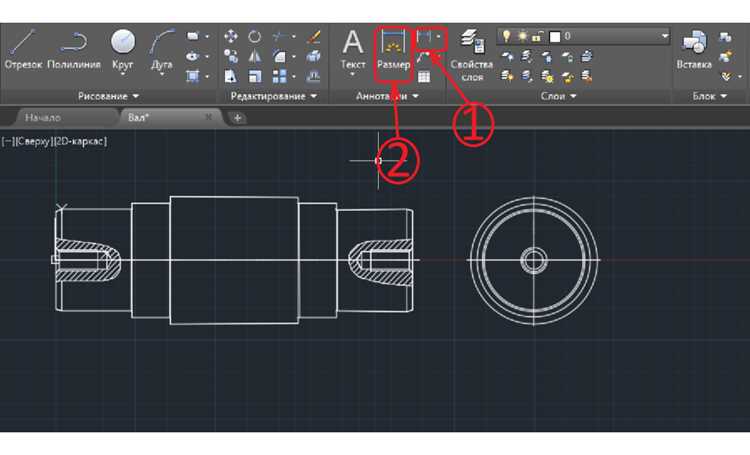Click the create block icon
750x455 pixels.
726,36
